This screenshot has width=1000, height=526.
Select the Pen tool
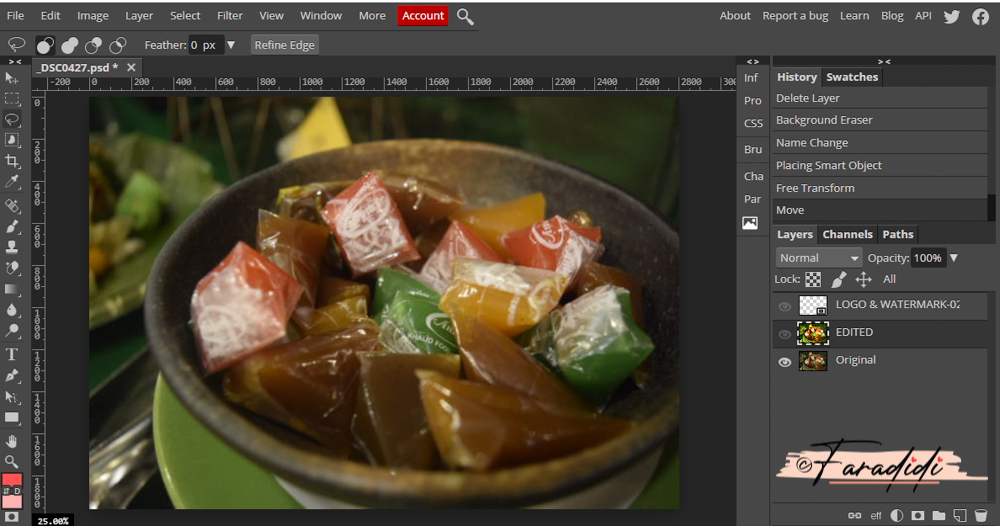pos(11,376)
